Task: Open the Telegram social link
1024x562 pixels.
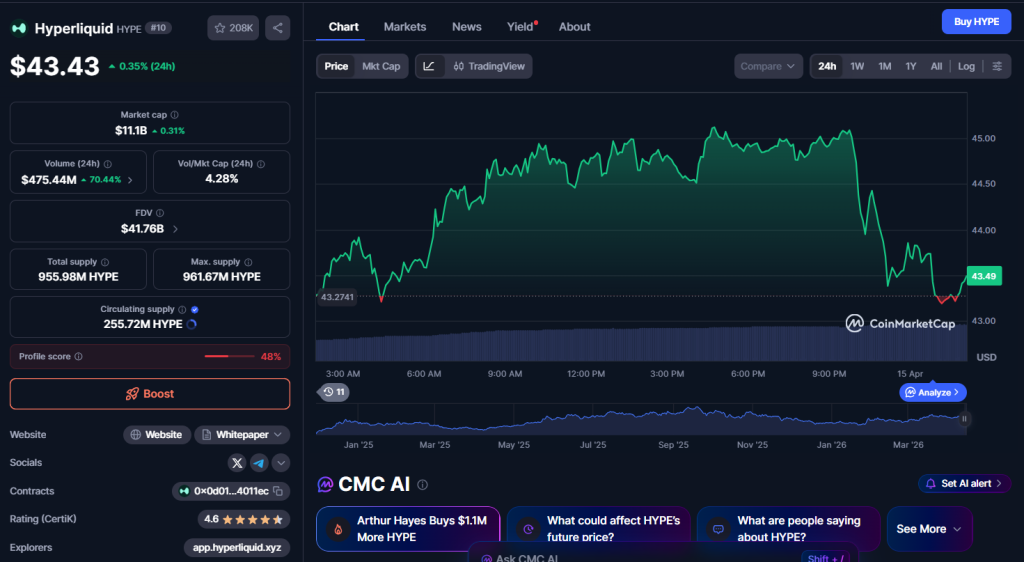Action: (259, 463)
